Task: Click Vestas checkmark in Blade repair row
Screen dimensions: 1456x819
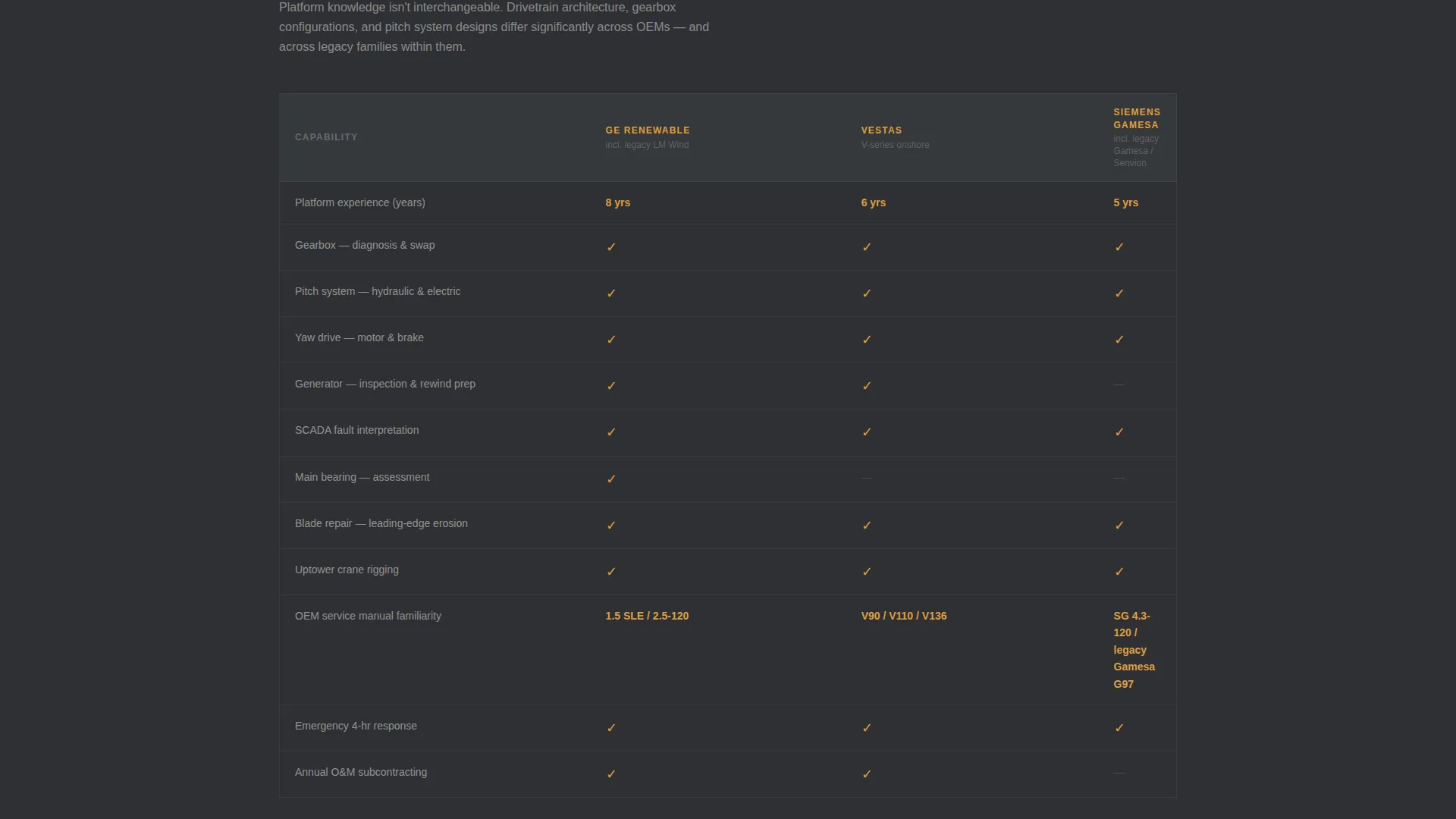Action: click(x=867, y=526)
